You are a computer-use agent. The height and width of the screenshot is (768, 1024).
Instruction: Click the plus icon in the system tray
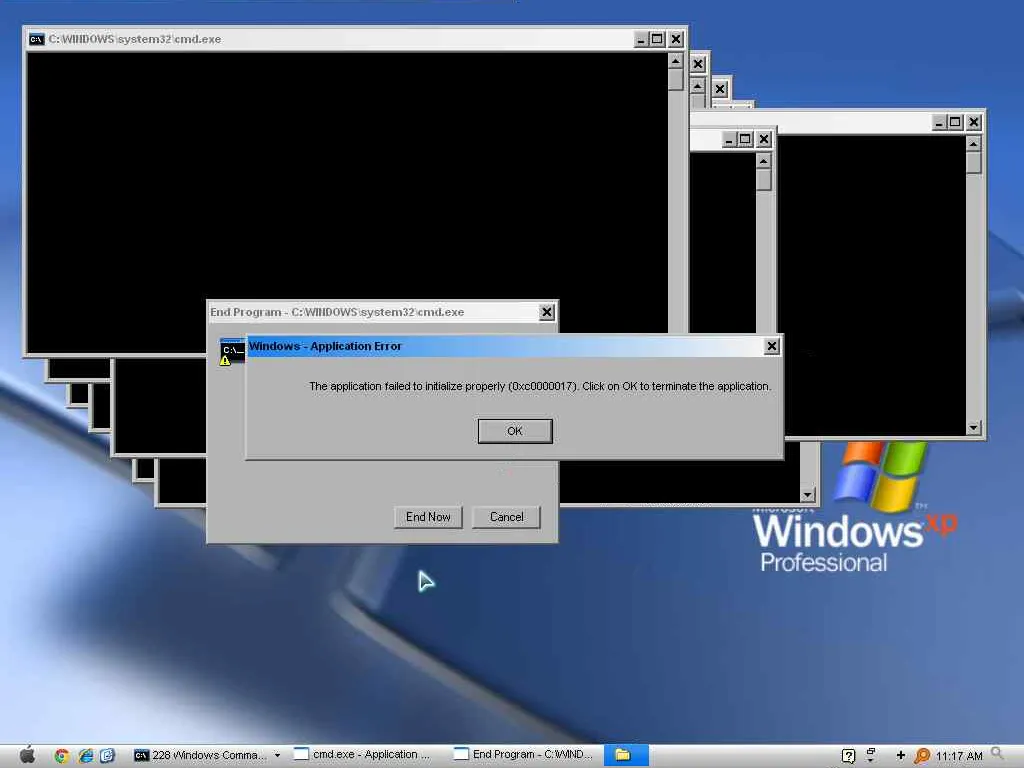point(901,756)
